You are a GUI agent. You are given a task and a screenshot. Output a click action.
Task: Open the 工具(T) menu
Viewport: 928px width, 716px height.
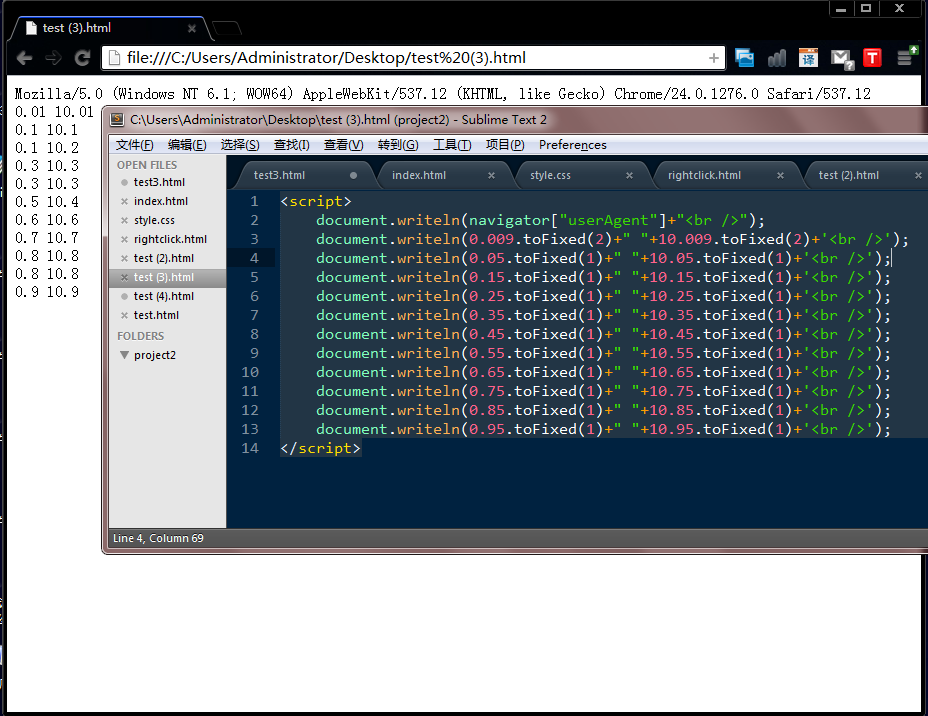[x=452, y=145]
